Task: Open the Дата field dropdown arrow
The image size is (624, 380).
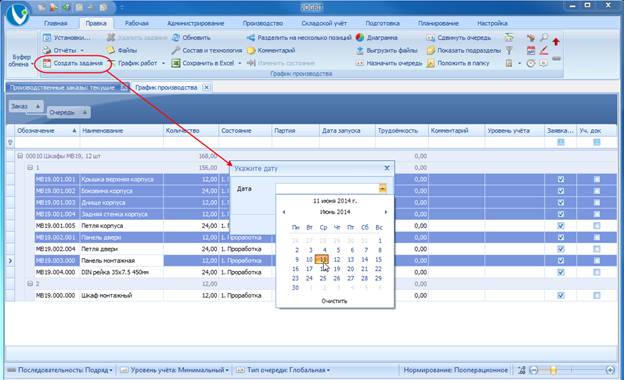Action: click(382, 189)
